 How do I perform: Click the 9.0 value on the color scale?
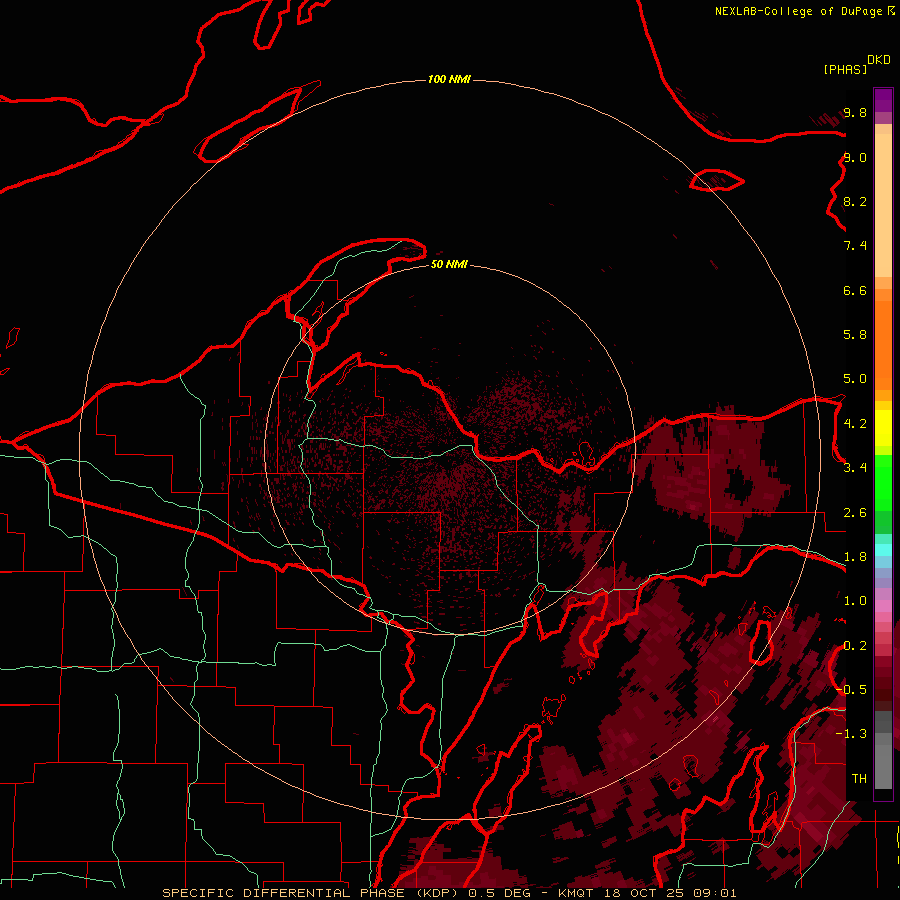[855, 157]
